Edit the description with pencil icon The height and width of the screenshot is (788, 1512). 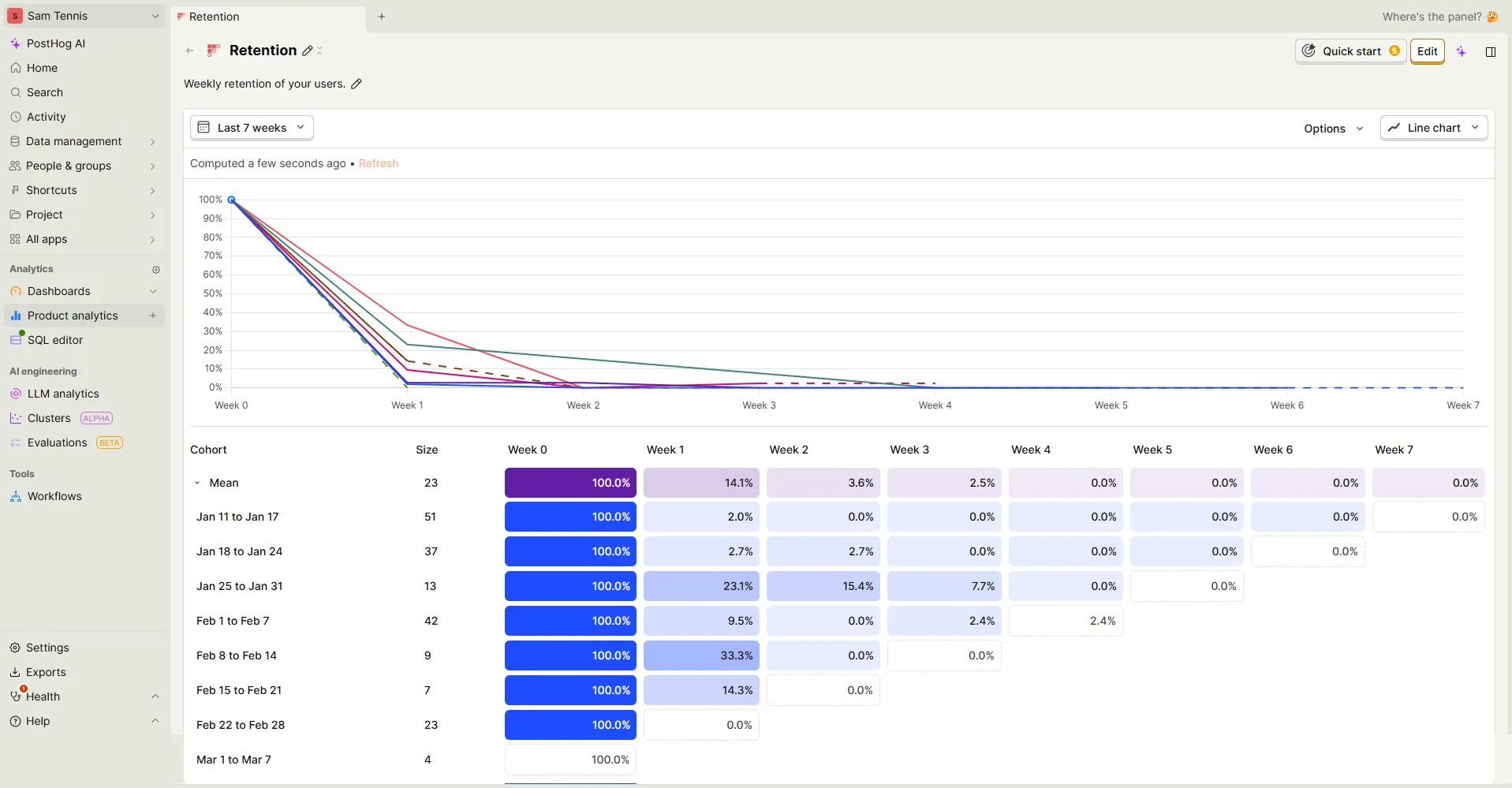(x=357, y=84)
